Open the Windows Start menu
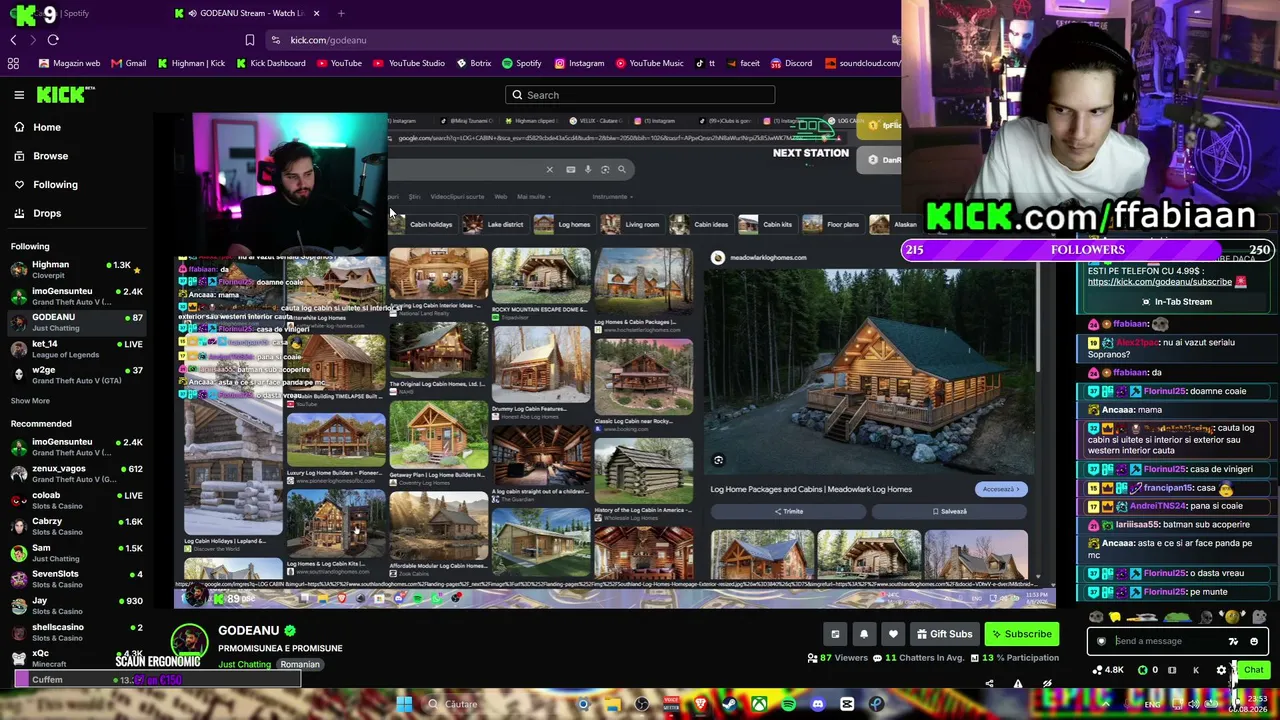Image resolution: width=1280 pixels, height=720 pixels. (404, 704)
